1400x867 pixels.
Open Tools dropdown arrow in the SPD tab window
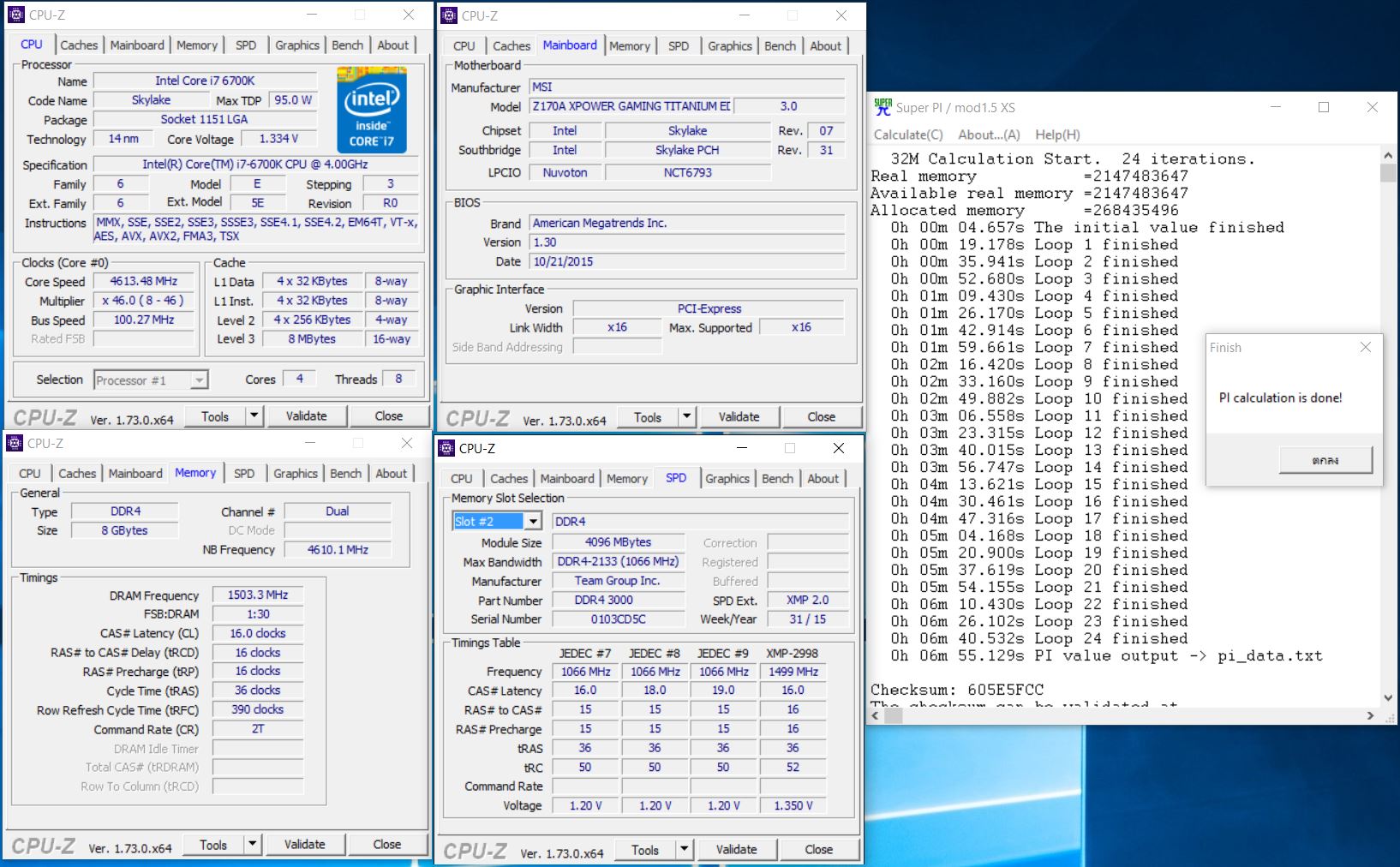click(684, 850)
